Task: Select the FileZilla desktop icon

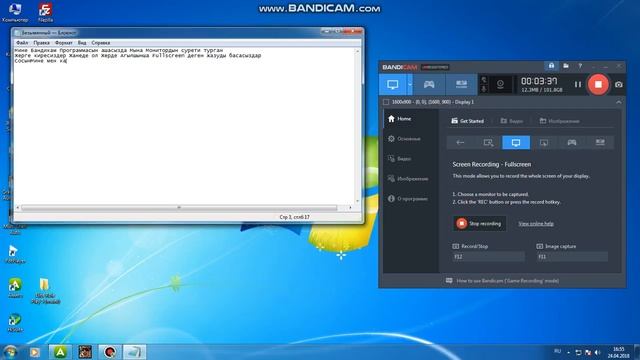Action: pyautogui.click(x=45, y=12)
